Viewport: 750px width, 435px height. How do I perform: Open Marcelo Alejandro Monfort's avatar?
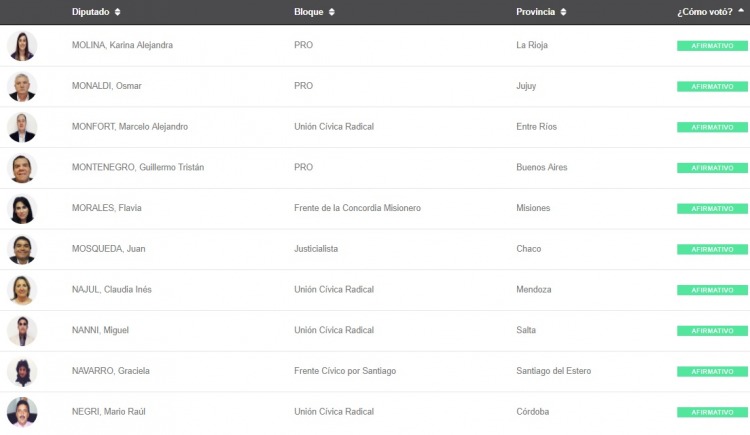pyautogui.click(x=22, y=127)
